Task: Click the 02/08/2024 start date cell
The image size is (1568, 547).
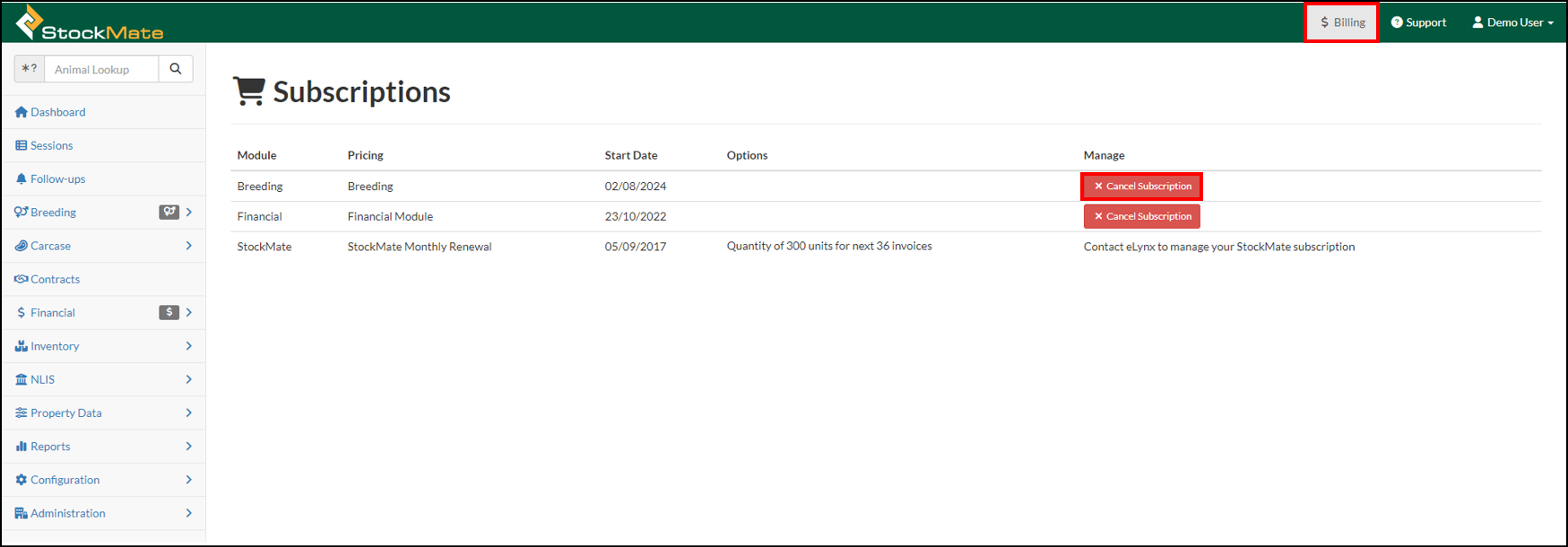Action: point(636,187)
